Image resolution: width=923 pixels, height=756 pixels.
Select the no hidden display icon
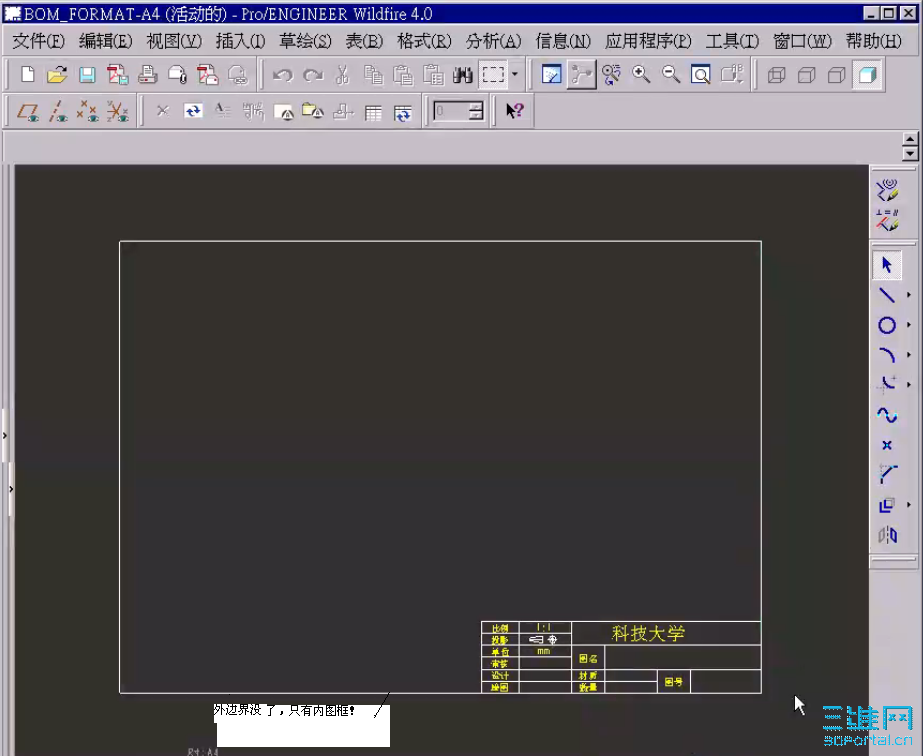tap(836, 75)
